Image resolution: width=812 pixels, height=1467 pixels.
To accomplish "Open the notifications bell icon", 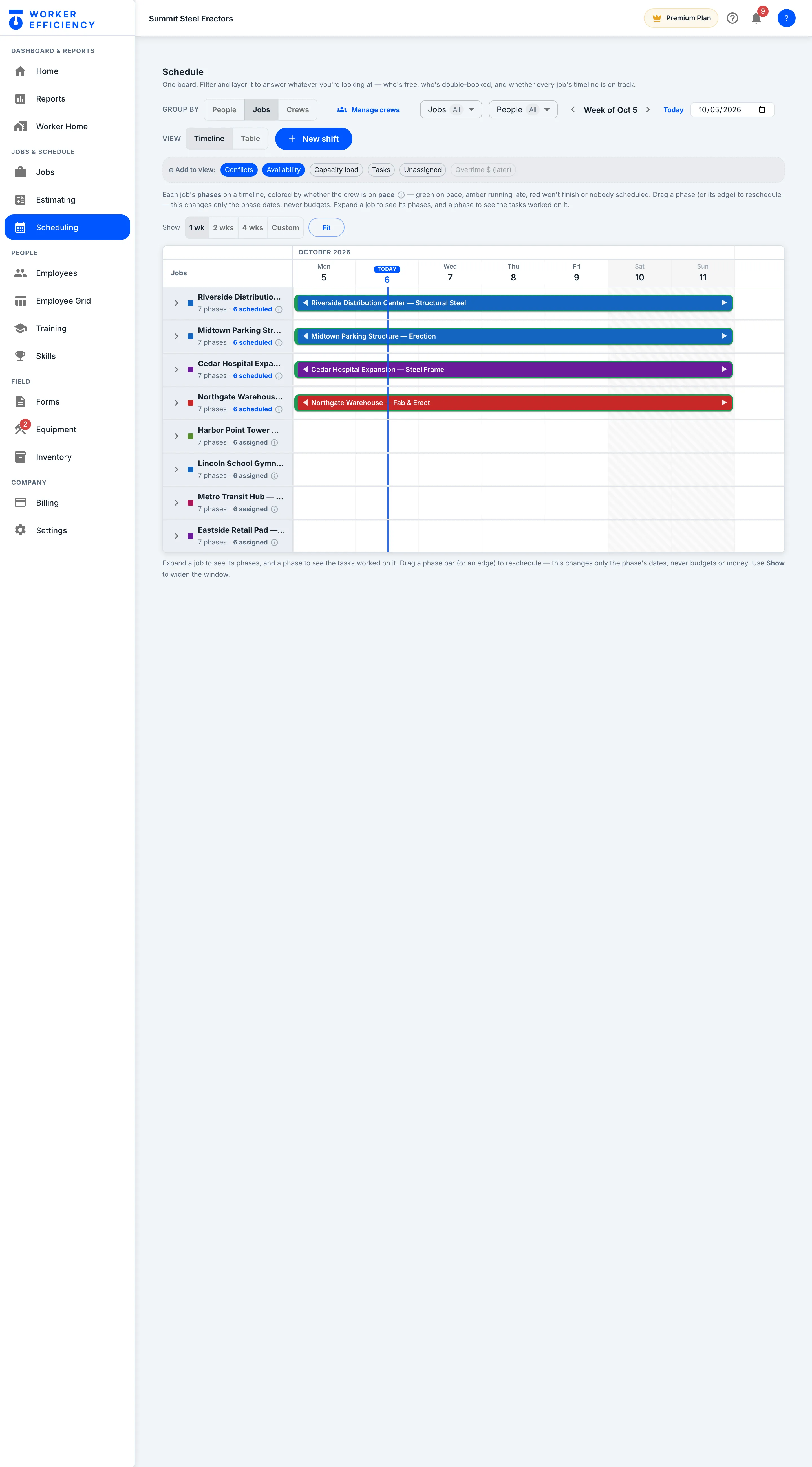I will 756,18.
